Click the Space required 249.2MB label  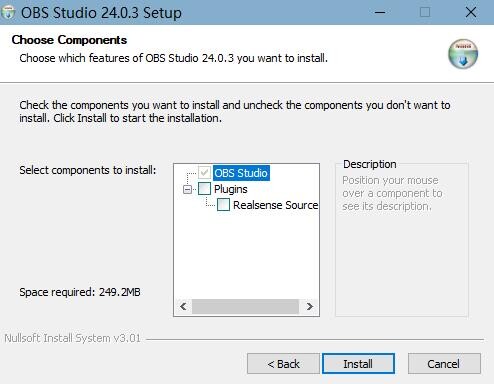(x=80, y=292)
